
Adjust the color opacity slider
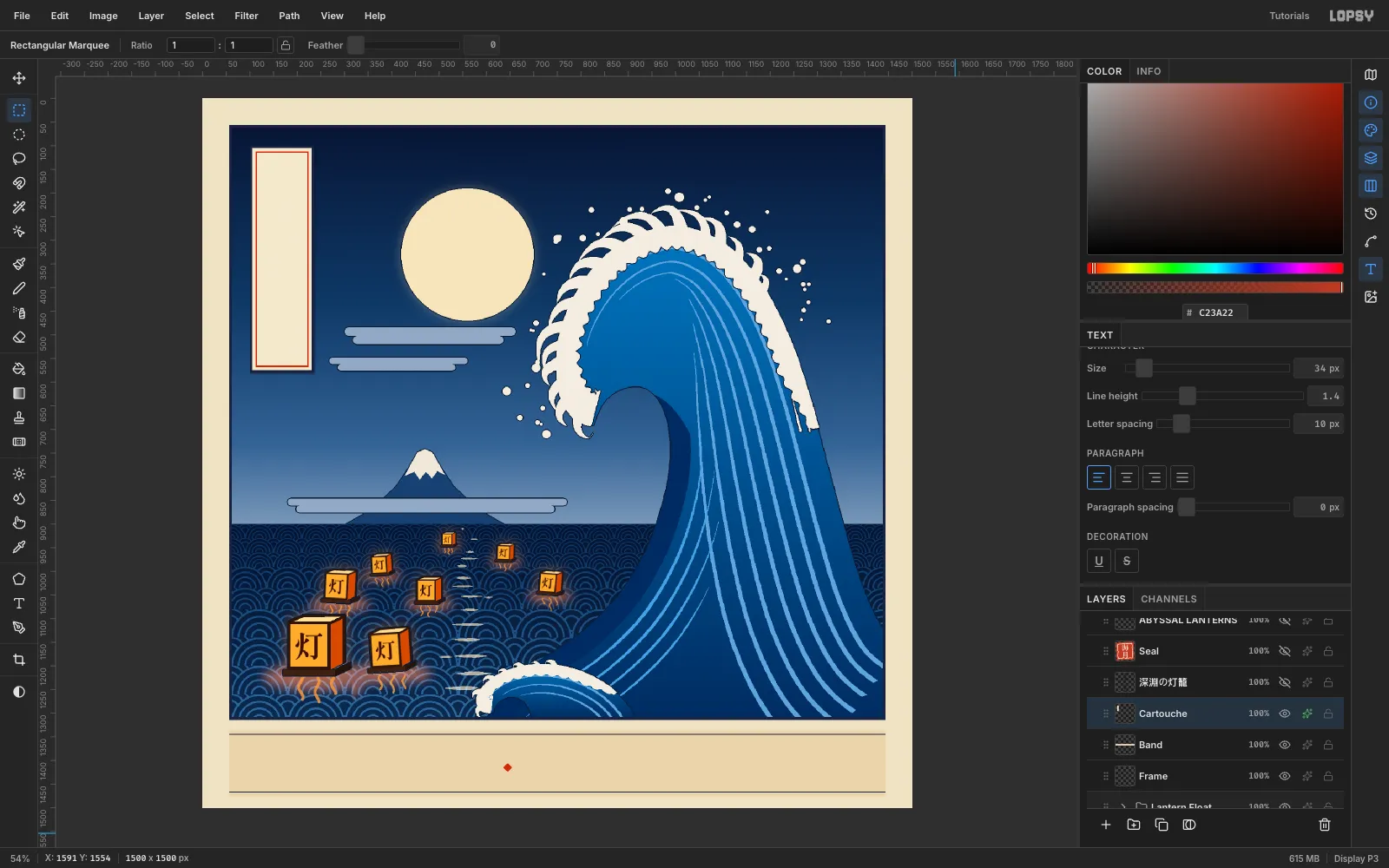[x=1215, y=287]
